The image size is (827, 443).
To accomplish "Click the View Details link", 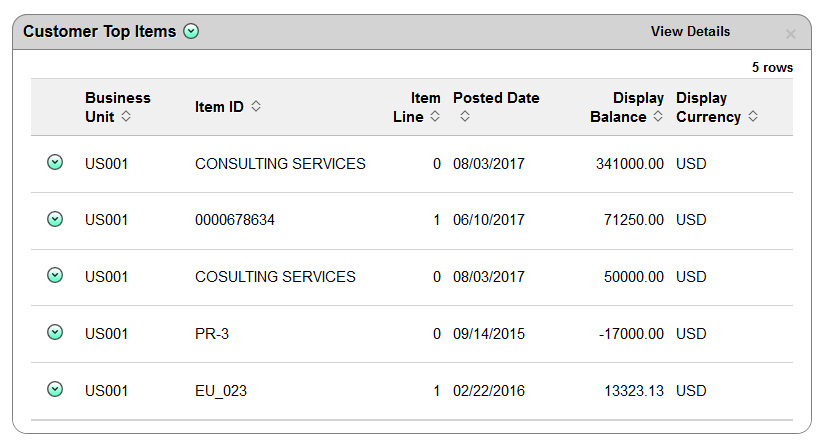I will (x=690, y=32).
